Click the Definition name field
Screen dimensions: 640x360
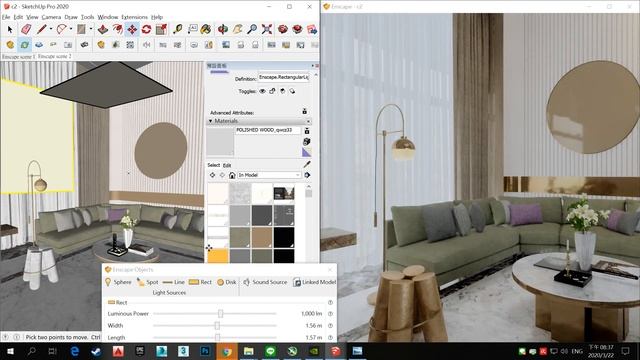pyautogui.click(x=283, y=78)
